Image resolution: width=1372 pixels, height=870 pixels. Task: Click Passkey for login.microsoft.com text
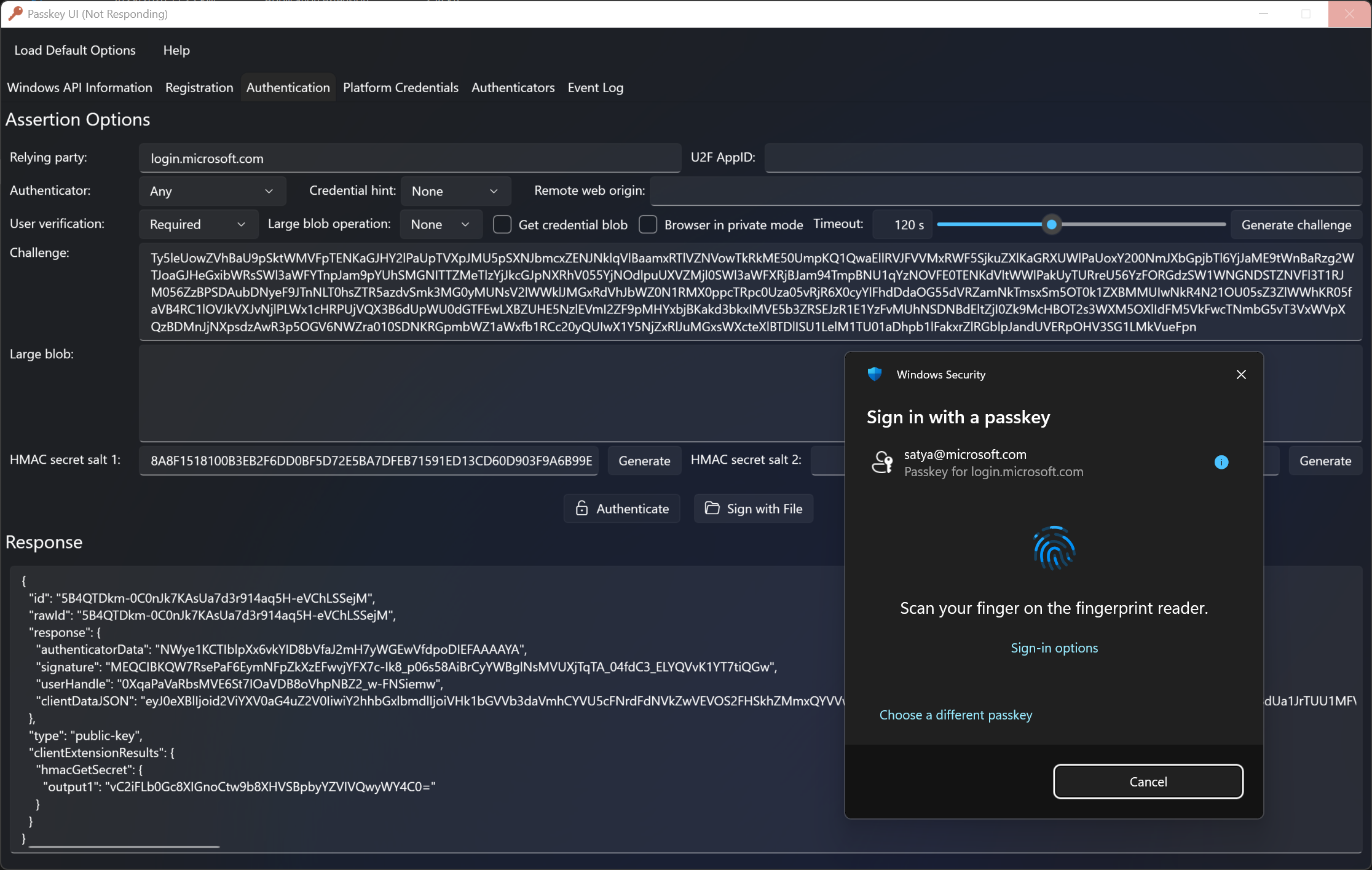point(993,472)
